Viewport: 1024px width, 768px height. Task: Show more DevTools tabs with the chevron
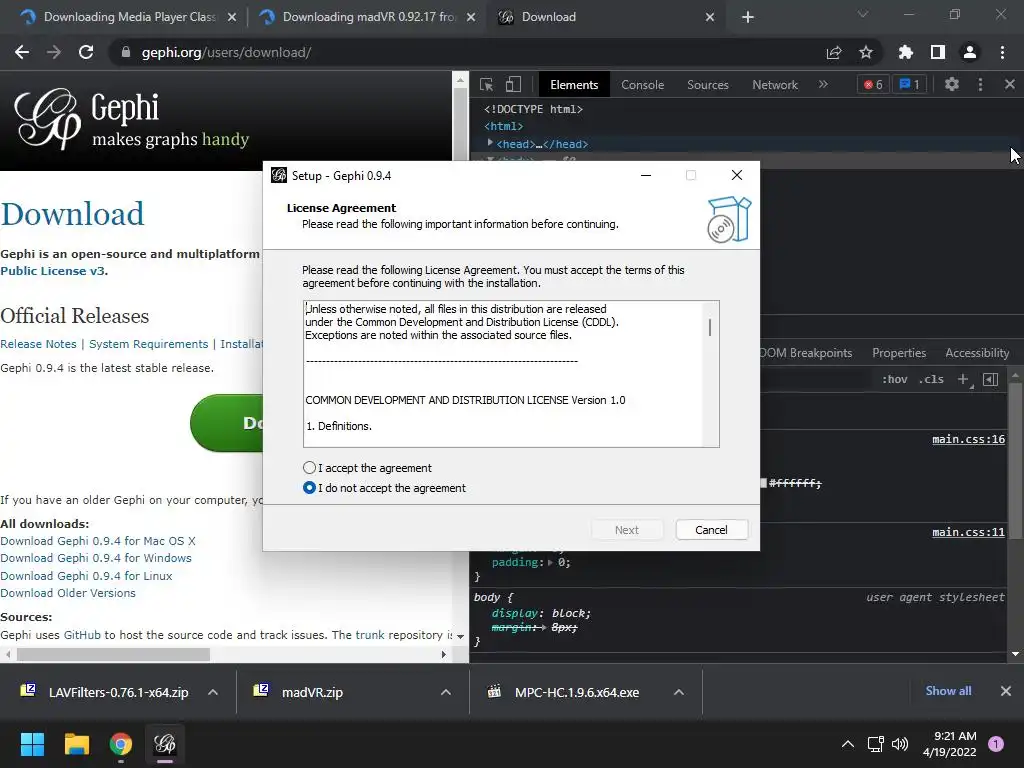tap(823, 84)
